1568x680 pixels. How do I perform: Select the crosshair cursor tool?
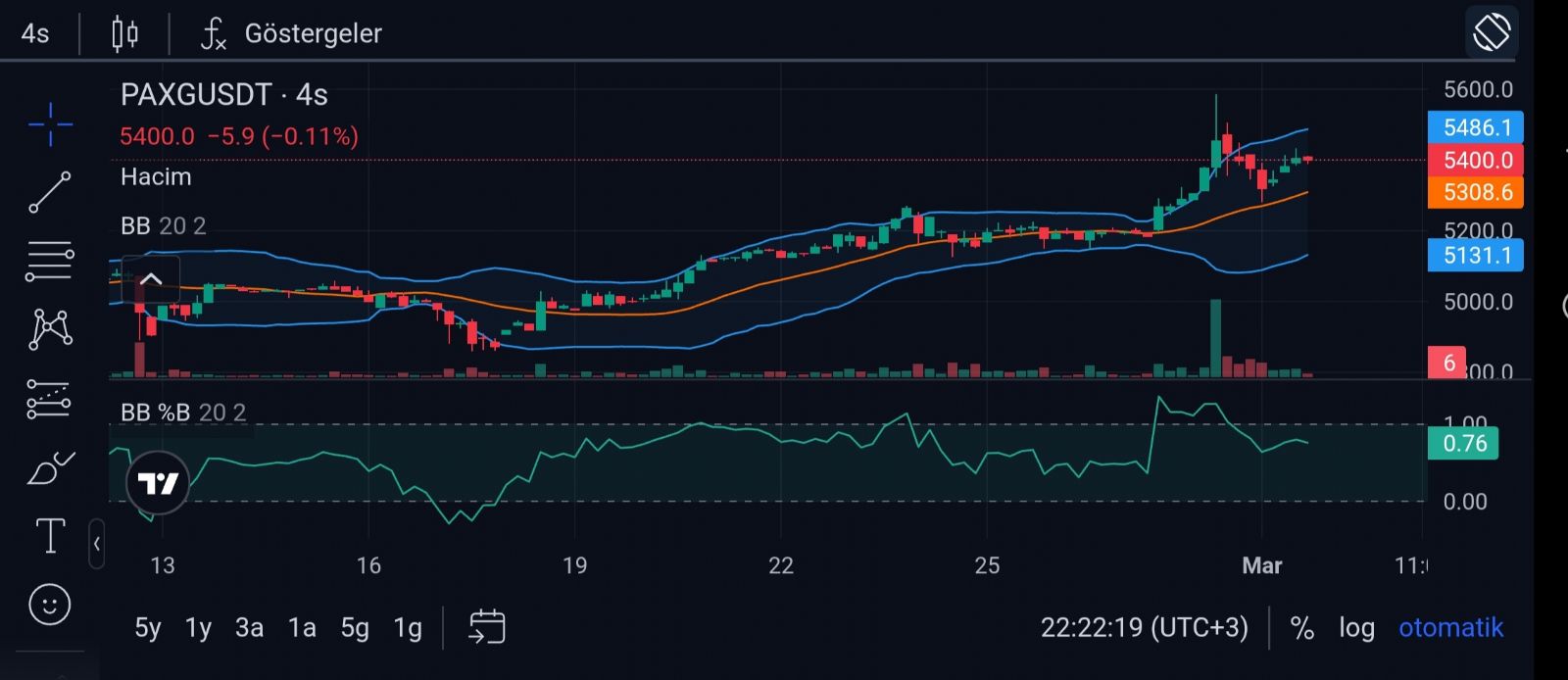click(50, 124)
